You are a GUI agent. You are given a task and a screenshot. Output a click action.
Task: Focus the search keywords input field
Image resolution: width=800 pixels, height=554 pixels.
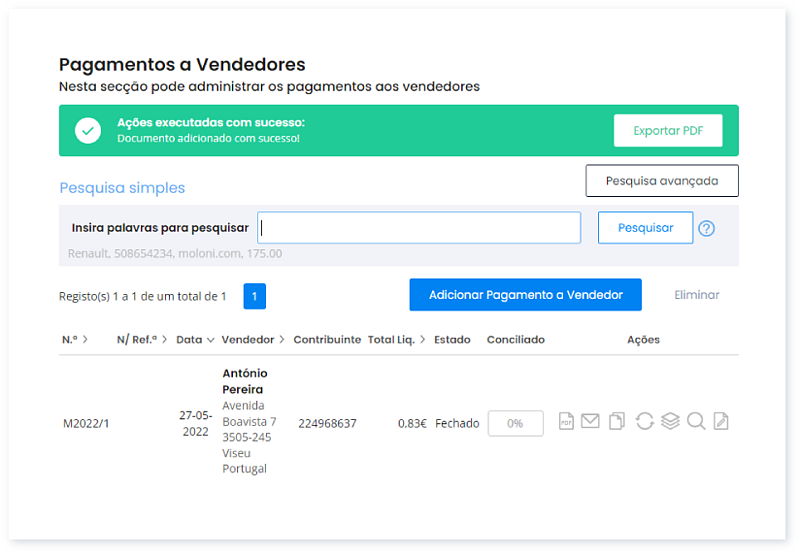point(419,228)
